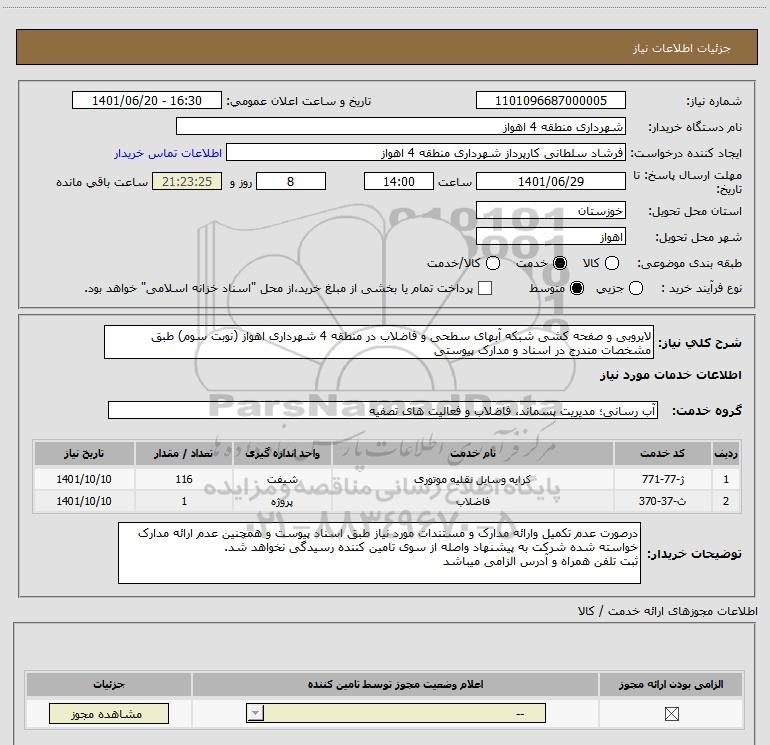The image size is (770, 745).
Task: Click the buyer organization name field
Action: coord(401,126)
